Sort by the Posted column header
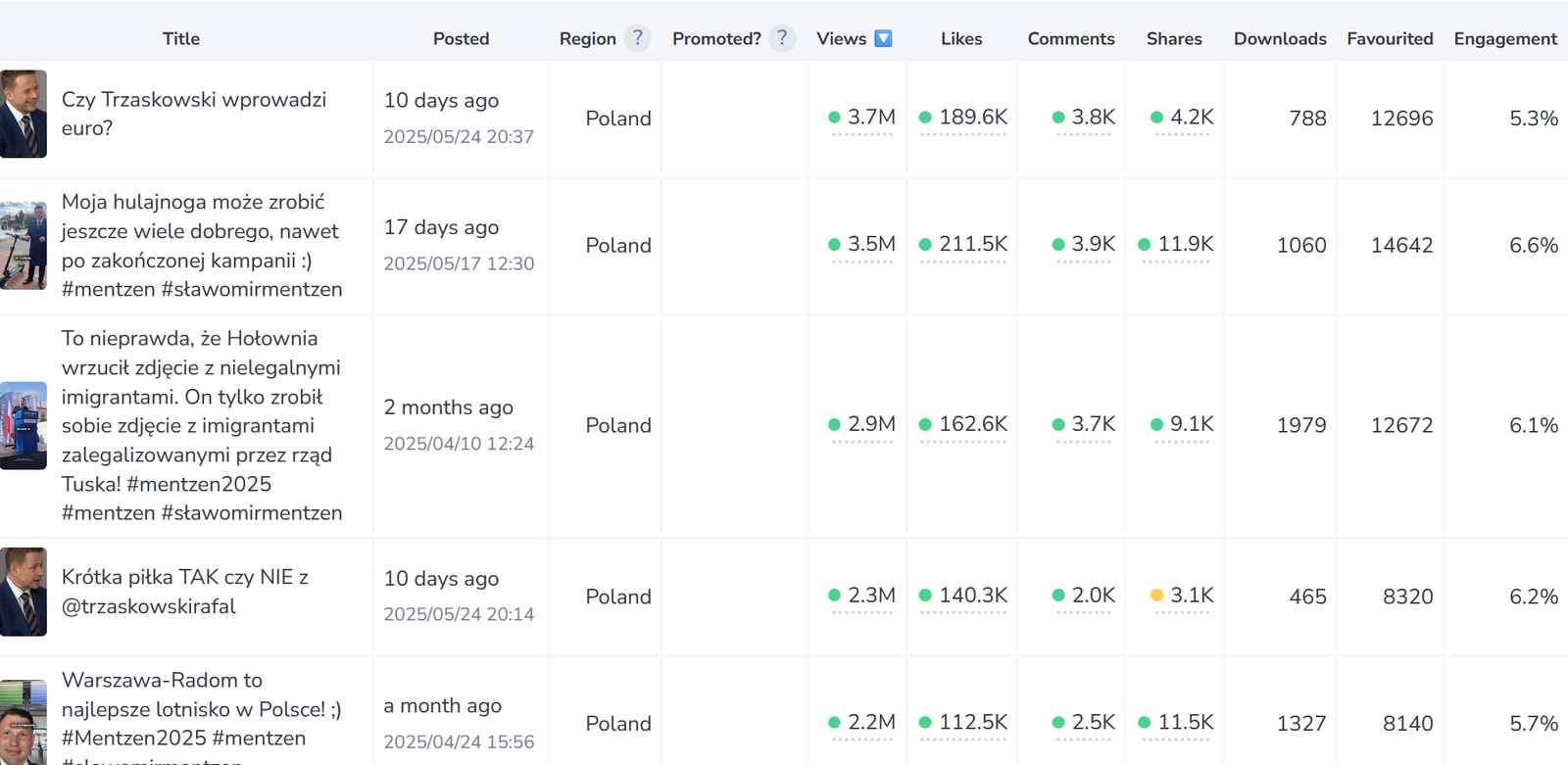This screenshot has height=765, width=1568. pyautogui.click(x=461, y=38)
